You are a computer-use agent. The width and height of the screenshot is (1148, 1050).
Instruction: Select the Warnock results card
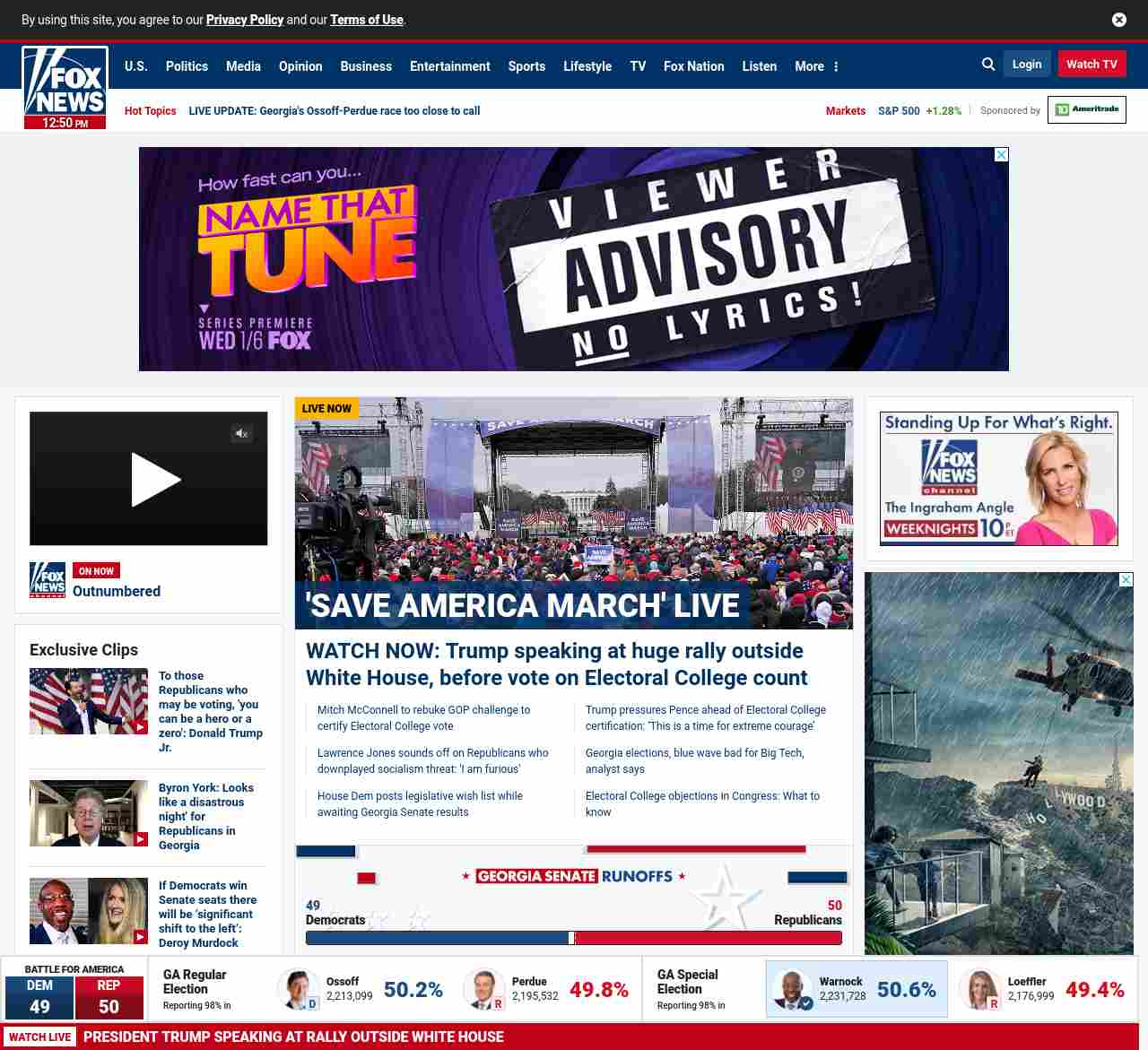[856, 989]
